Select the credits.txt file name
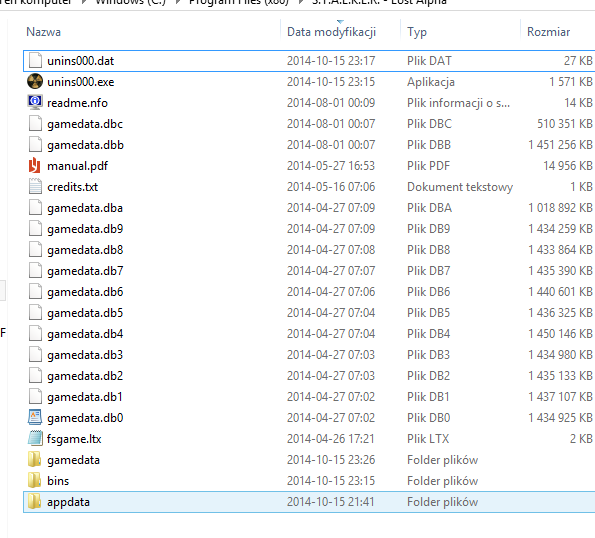The width and height of the screenshot is (595, 538). point(72,187)
